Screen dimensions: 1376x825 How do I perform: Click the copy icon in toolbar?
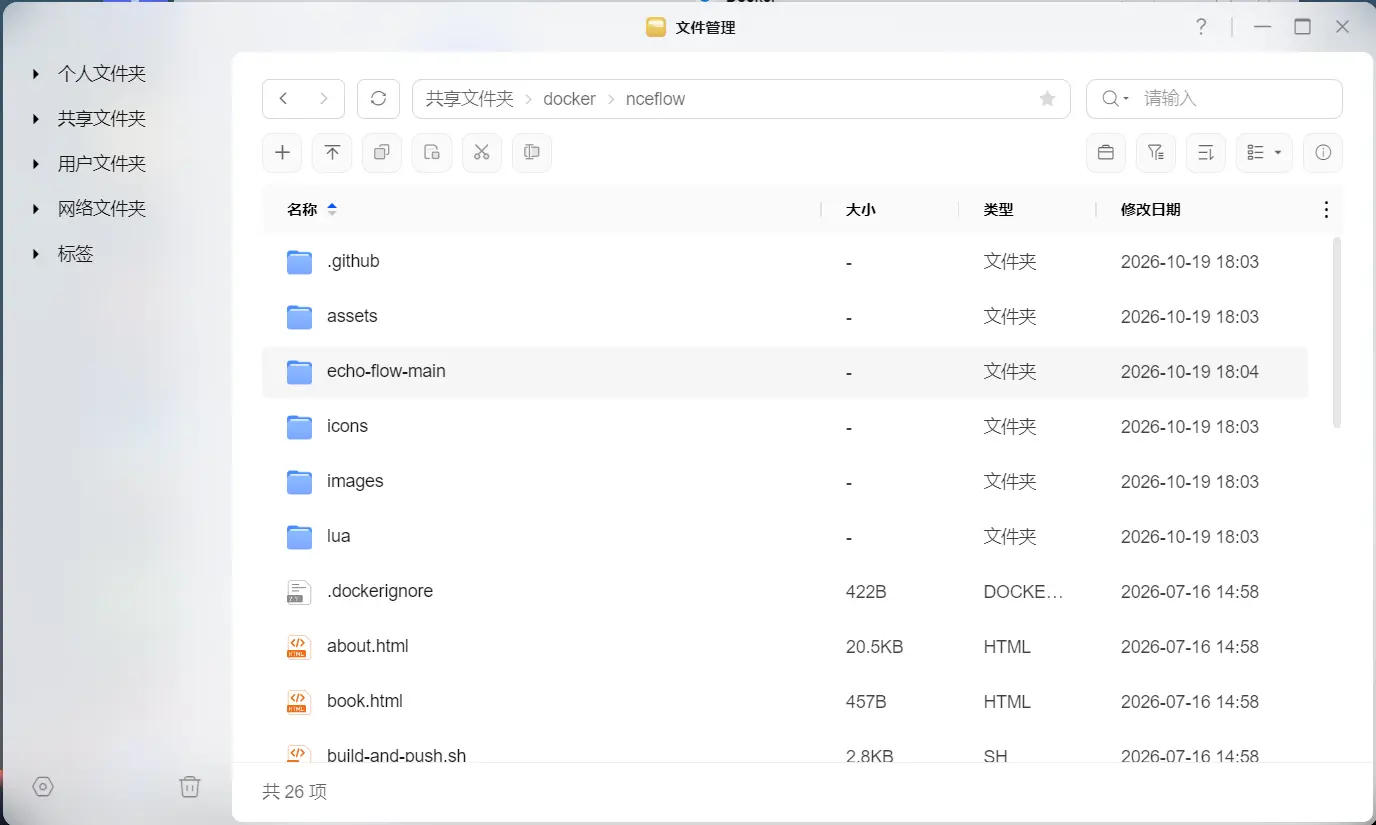(382, 153)
